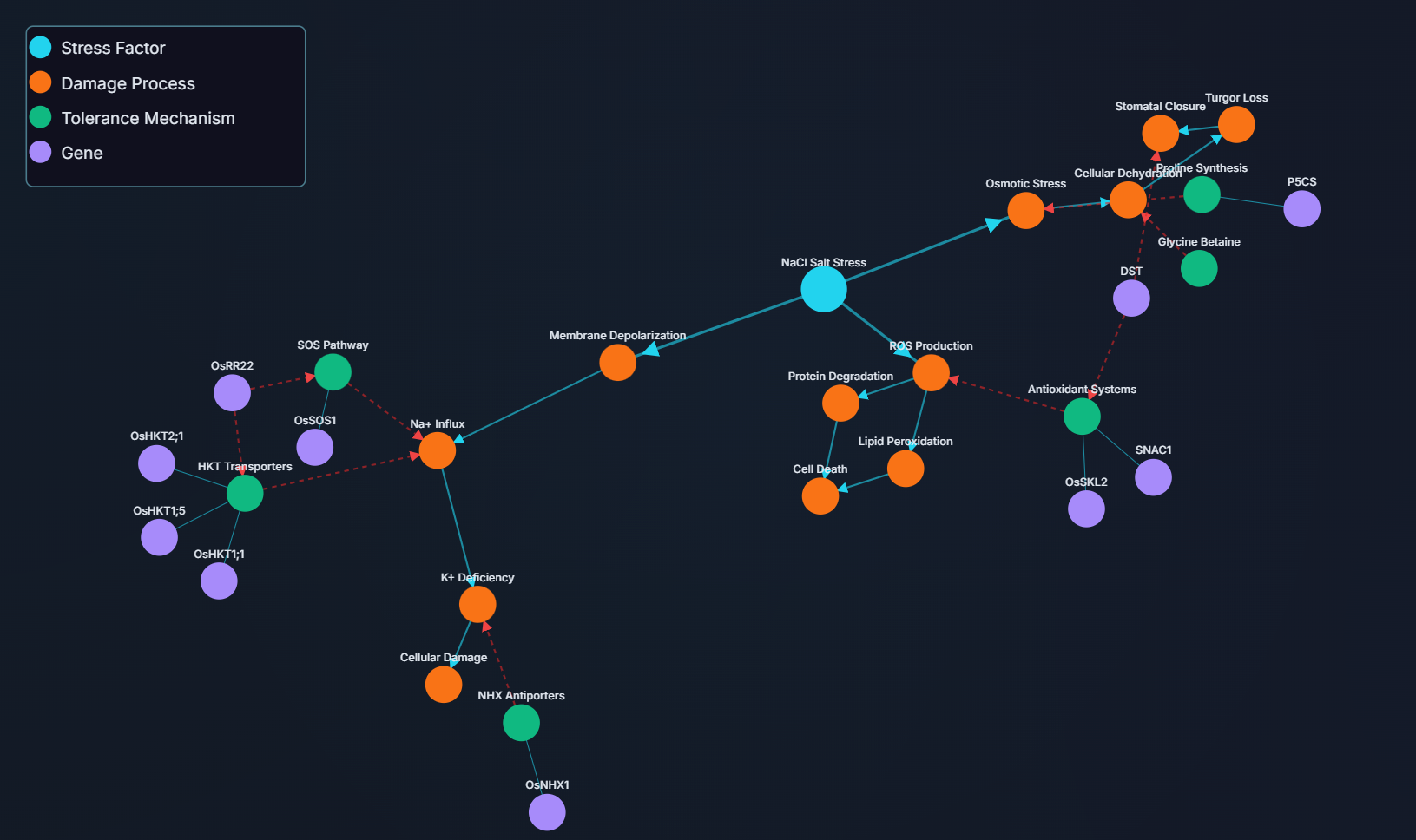Click the HKT Transporters node
Viewport: 1416px width, 840px height.
point(245,493)
